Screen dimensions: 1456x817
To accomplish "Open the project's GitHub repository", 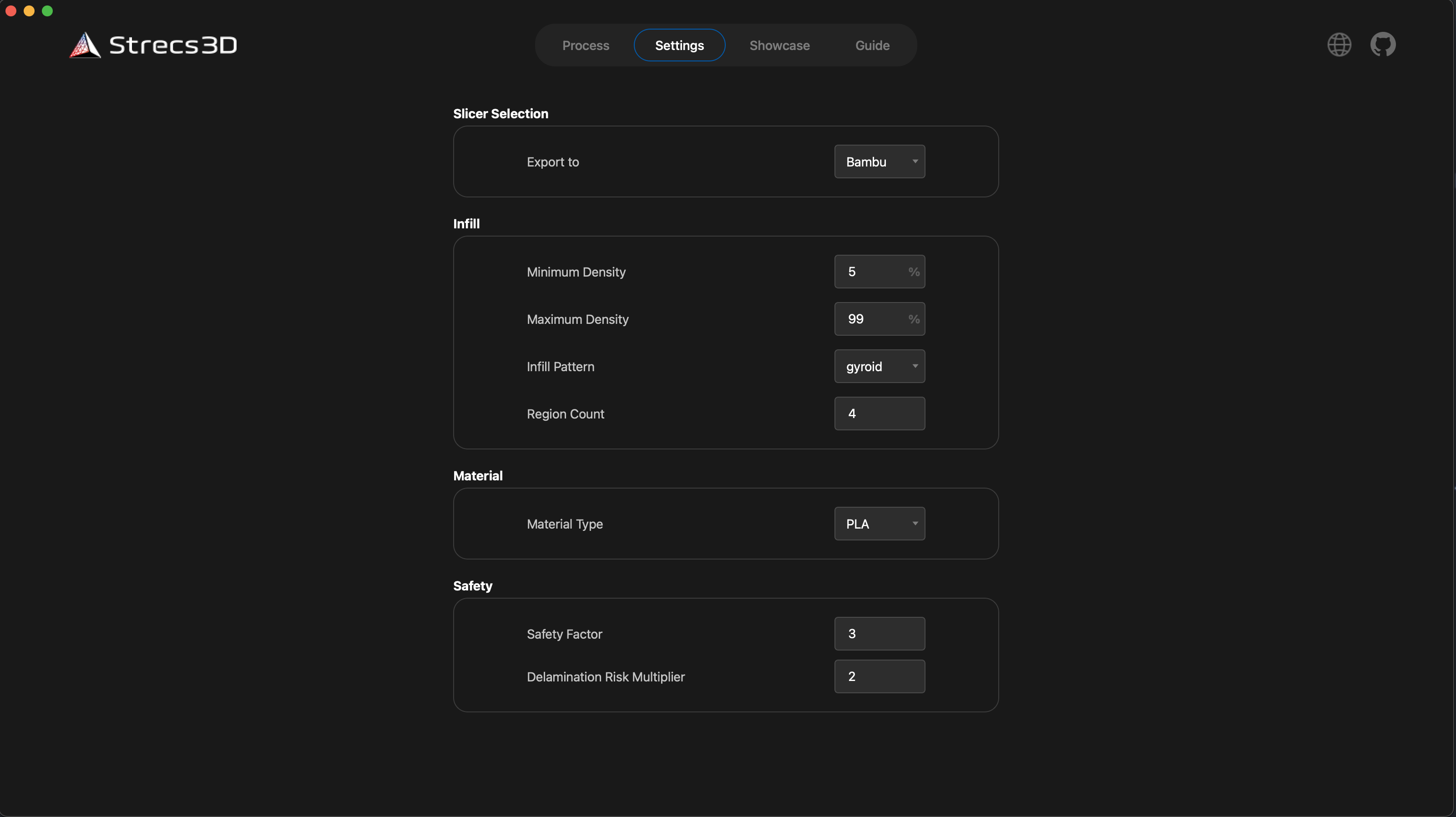I will point(1383,45).
